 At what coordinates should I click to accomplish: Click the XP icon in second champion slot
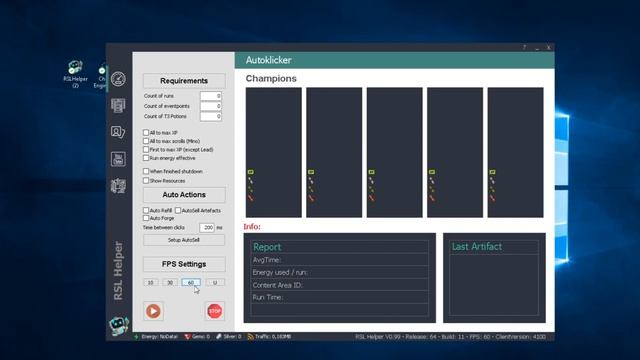tap(311, 172)
